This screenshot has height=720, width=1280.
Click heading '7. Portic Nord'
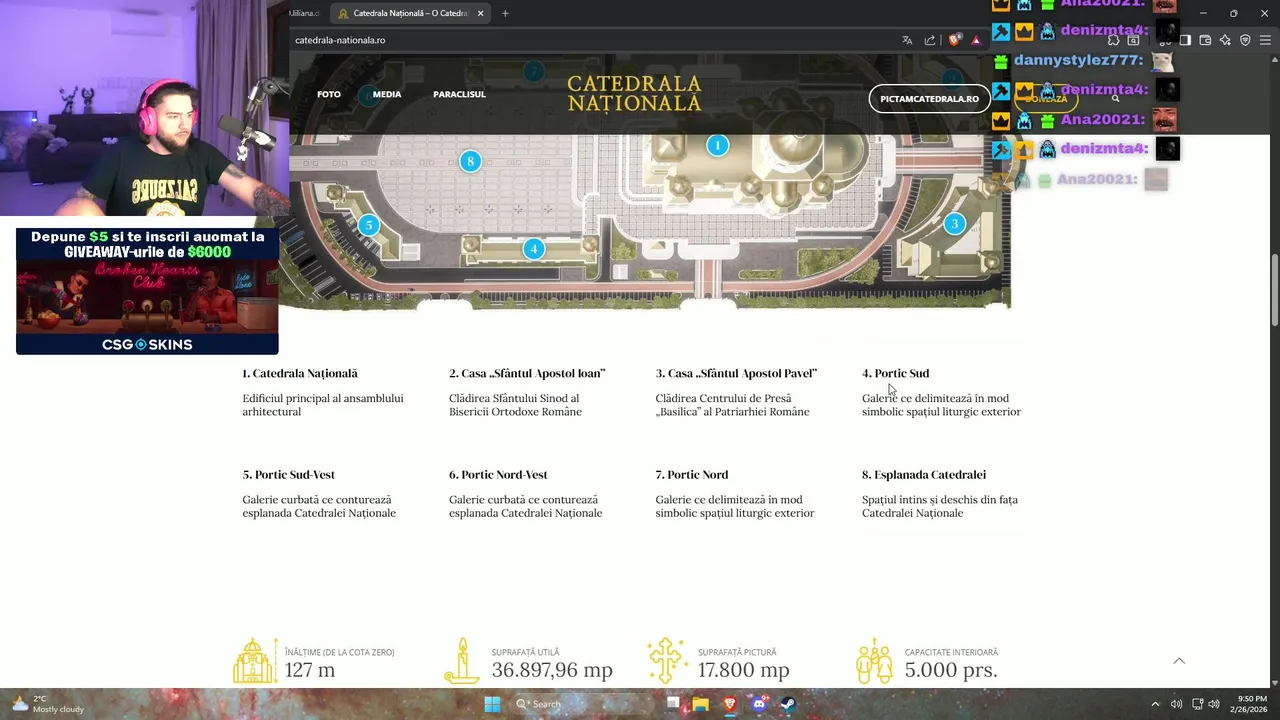pos(692,475)
